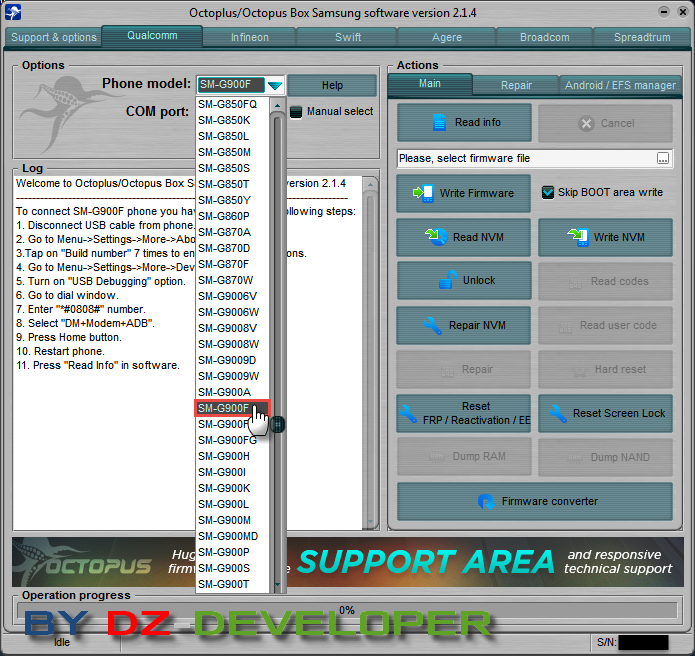Click the Reset Screen Lock button

(x=605, y=414)
